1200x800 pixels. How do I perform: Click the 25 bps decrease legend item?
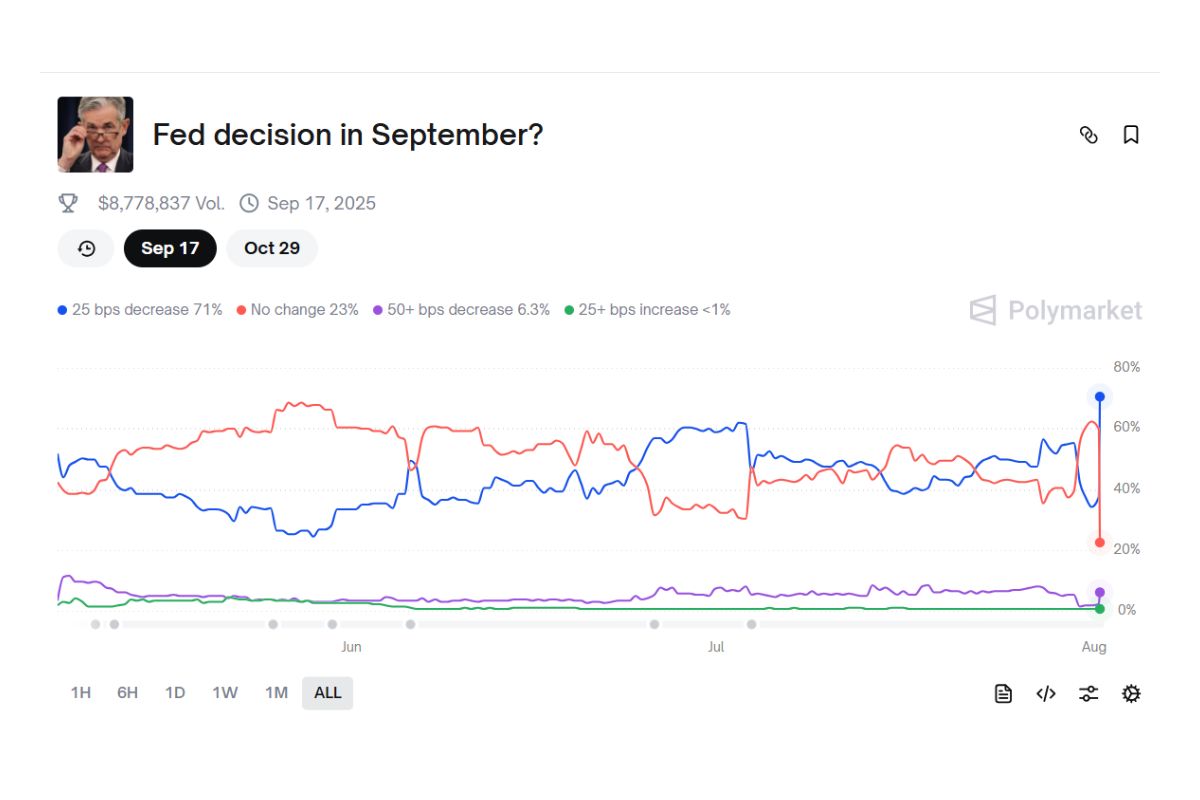(140, 310)
